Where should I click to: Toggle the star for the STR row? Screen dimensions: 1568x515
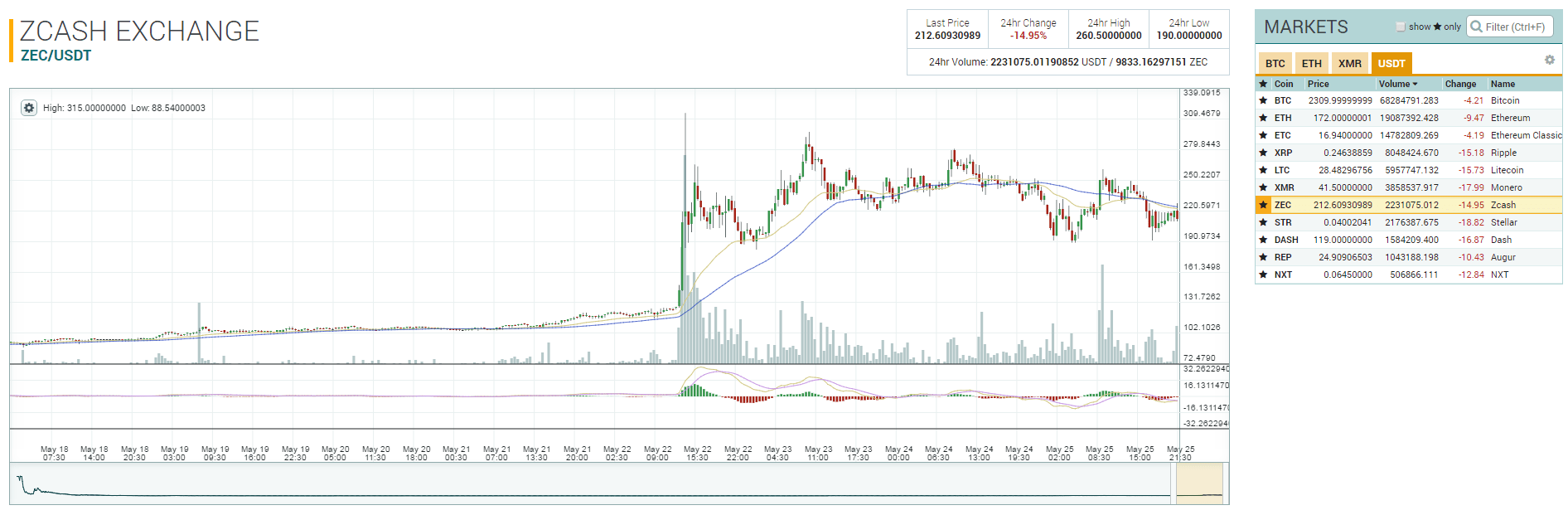pyautogui.click(x=1263, y=222)
